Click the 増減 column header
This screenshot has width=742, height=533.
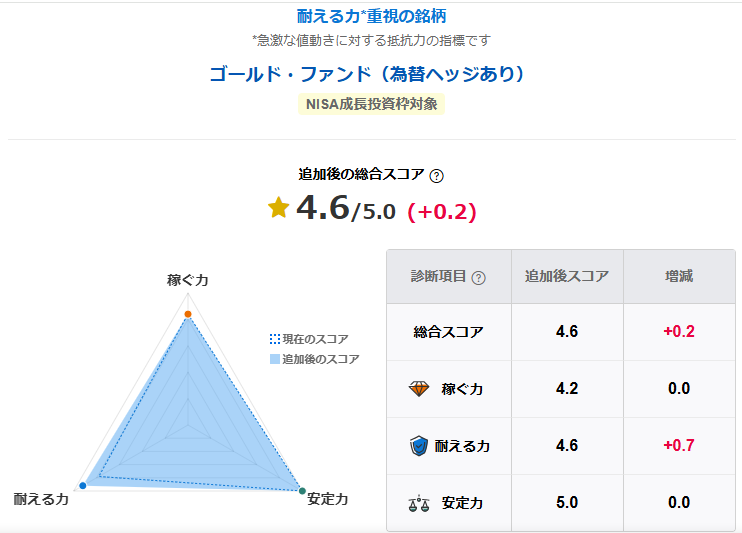(x=679, y=277)
